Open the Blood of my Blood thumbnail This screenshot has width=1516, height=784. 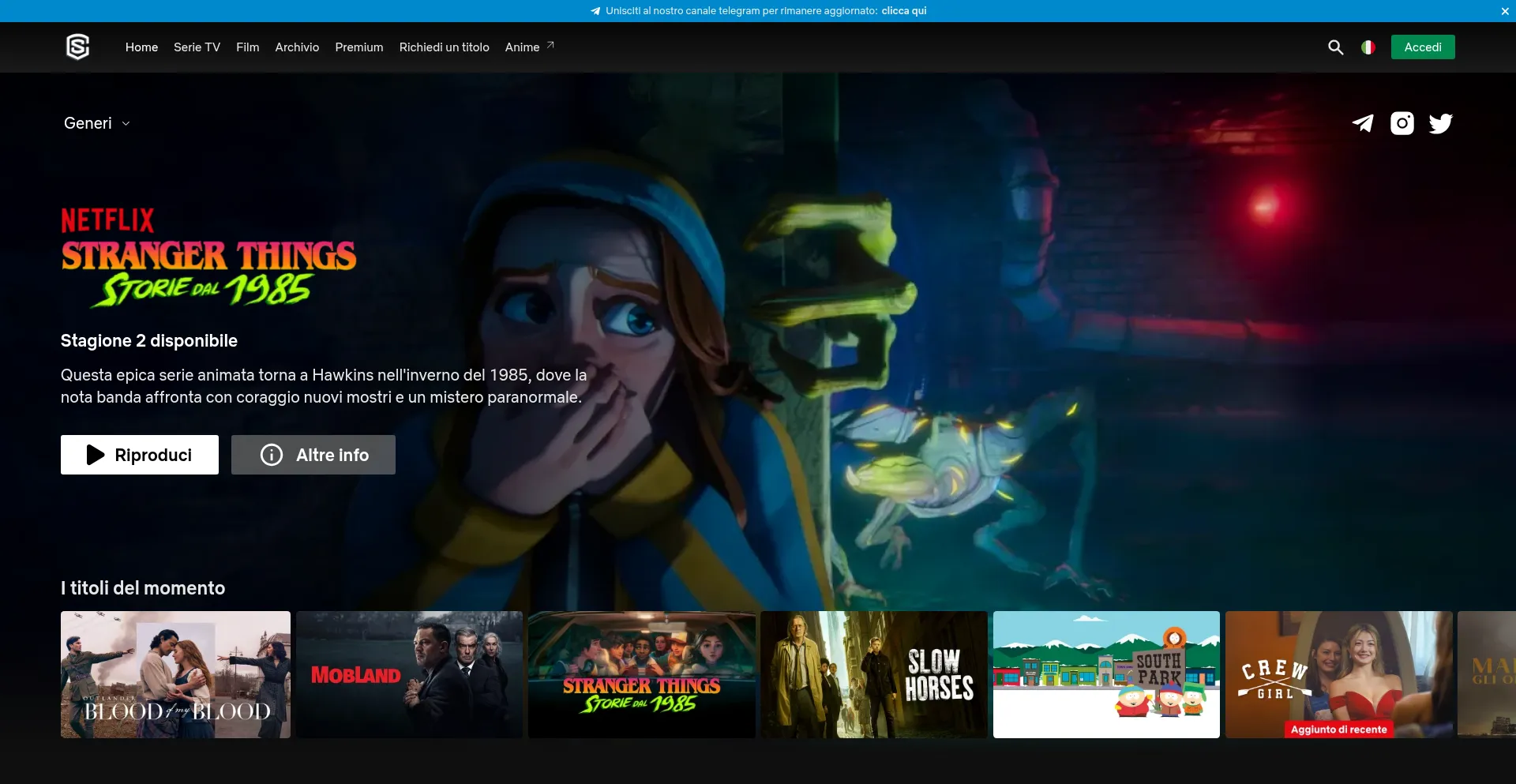[175, 674]
